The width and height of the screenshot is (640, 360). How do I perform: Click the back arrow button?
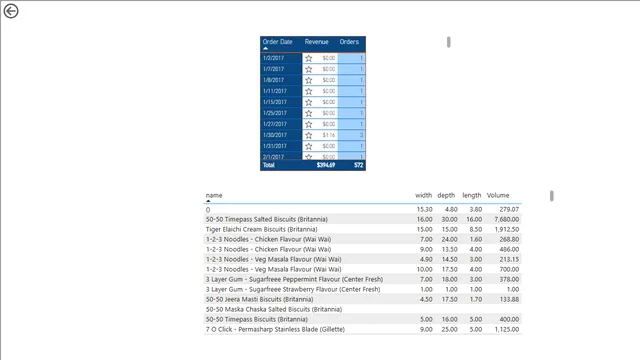click(x=11, y=11)
